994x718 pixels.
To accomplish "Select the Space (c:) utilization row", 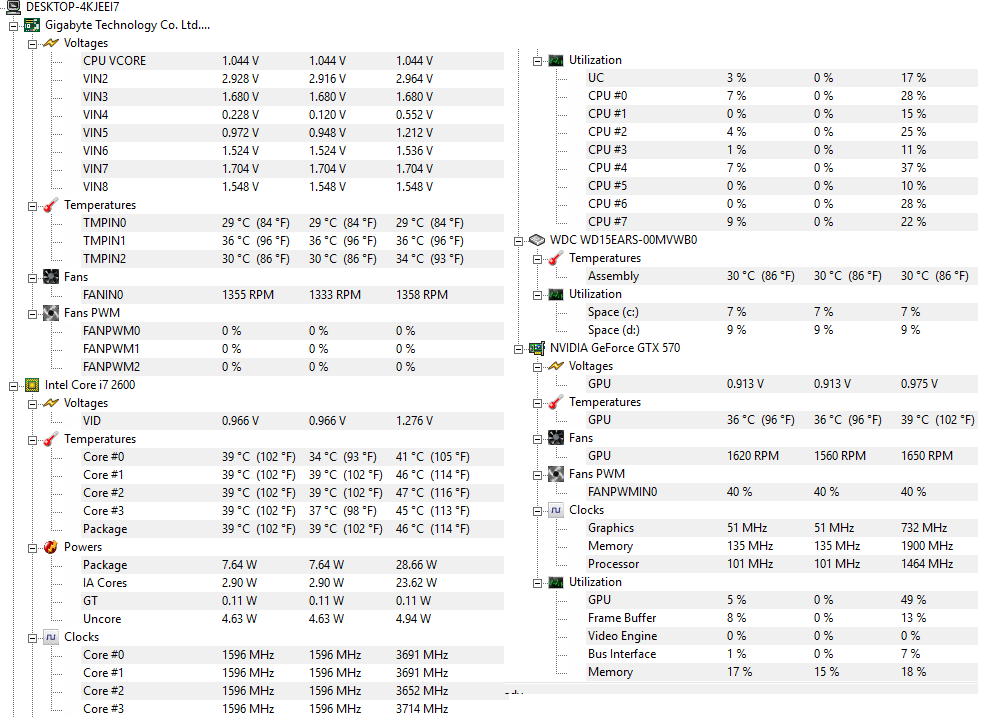I will (781, 312).
